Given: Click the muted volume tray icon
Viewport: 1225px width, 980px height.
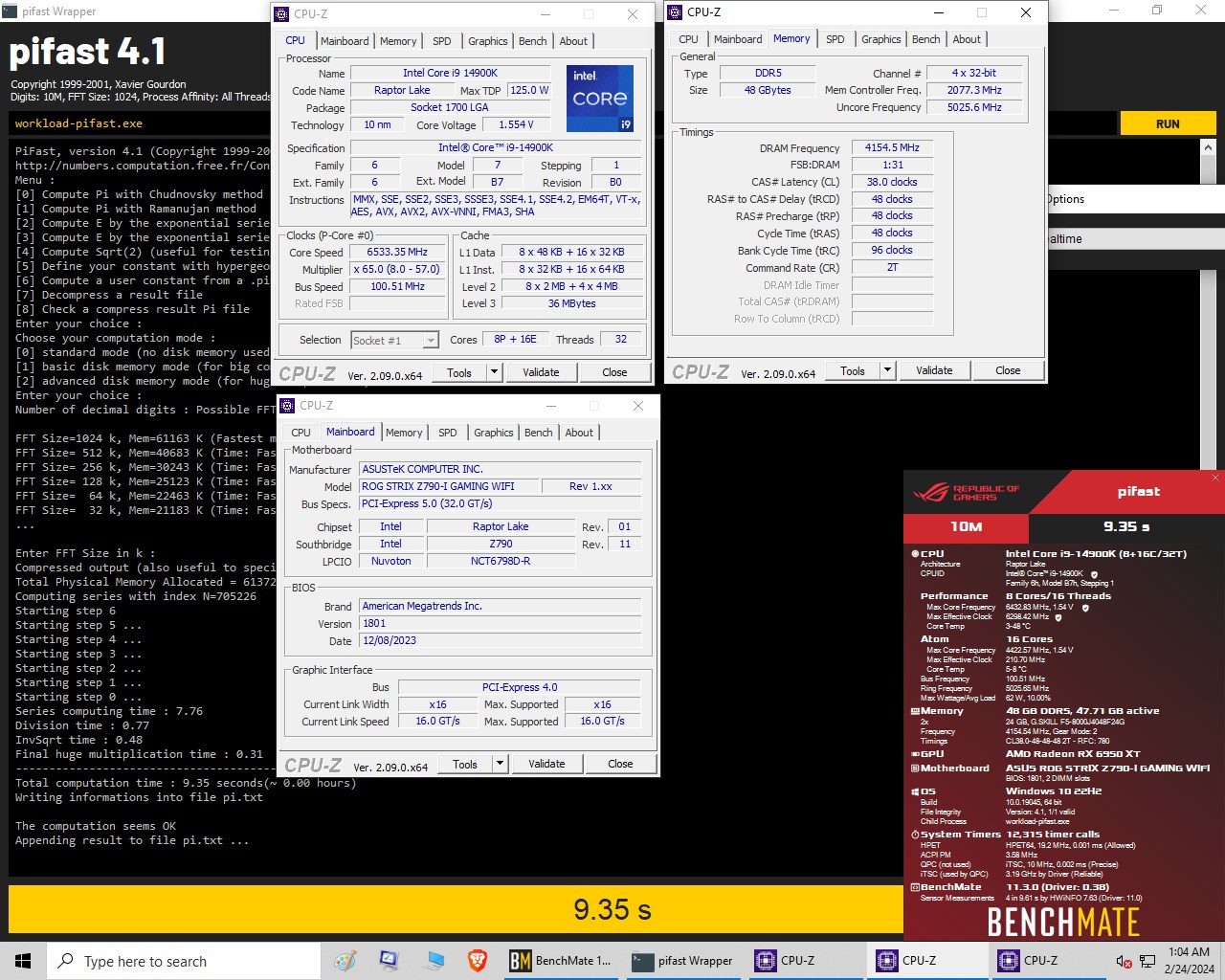Looking at the screenshot, I should point(1124,961).
